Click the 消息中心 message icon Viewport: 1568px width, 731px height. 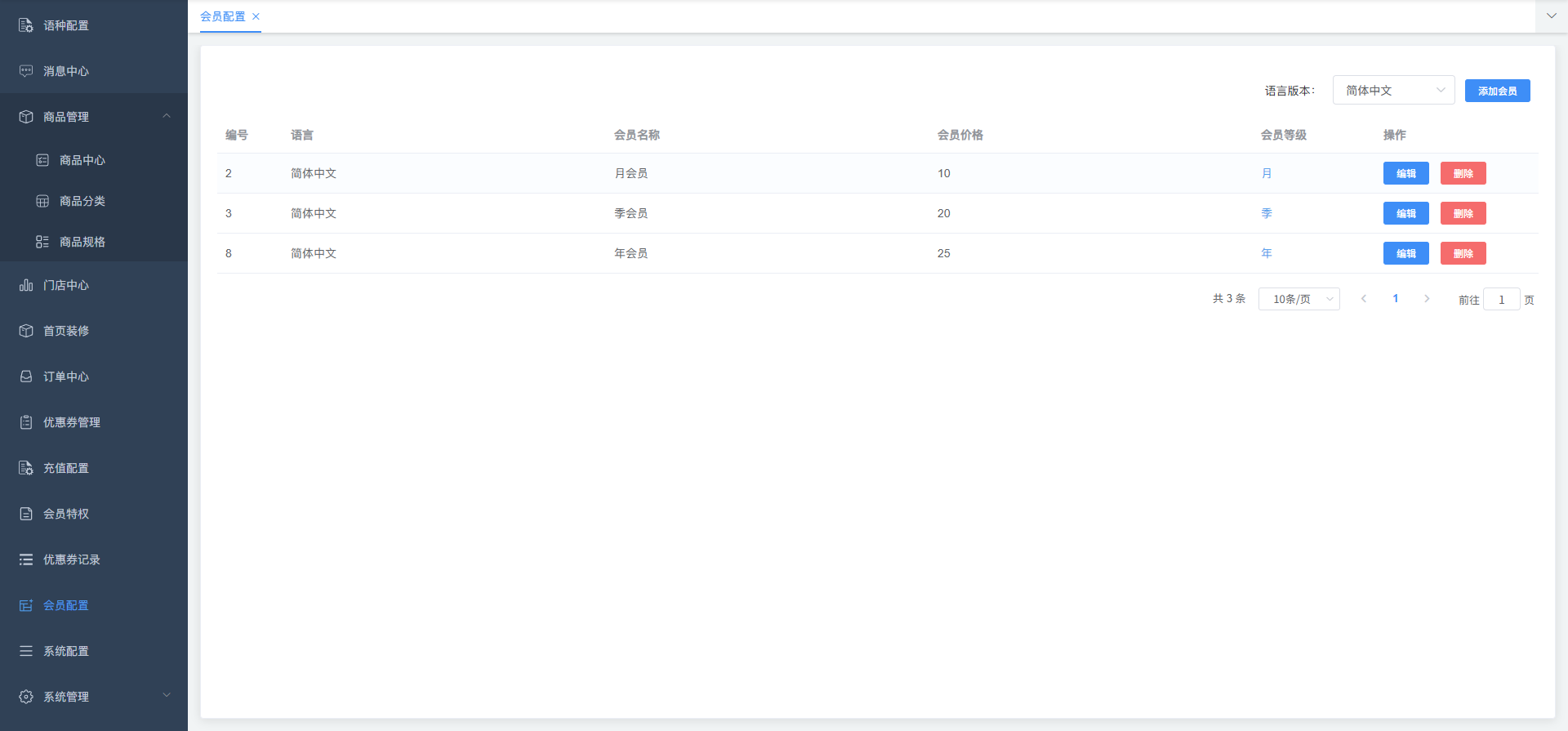[26, 71]
